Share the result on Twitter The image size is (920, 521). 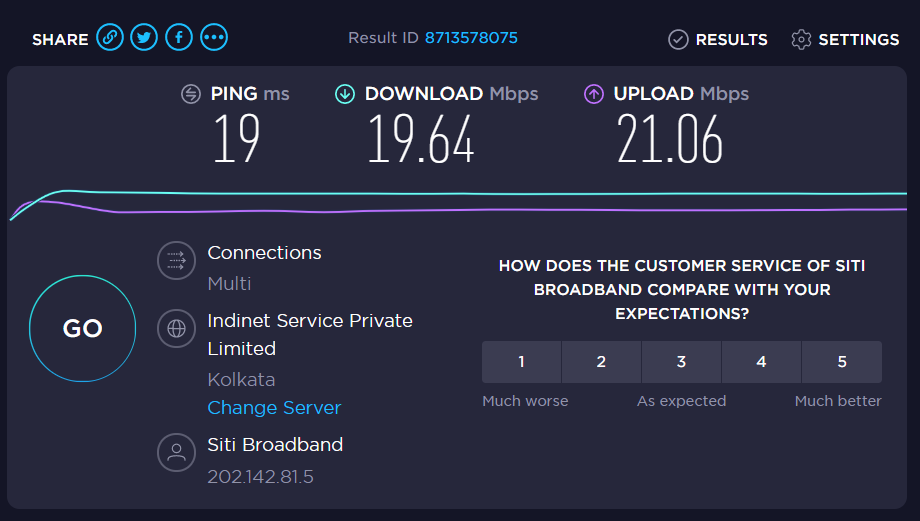[144, 38]
